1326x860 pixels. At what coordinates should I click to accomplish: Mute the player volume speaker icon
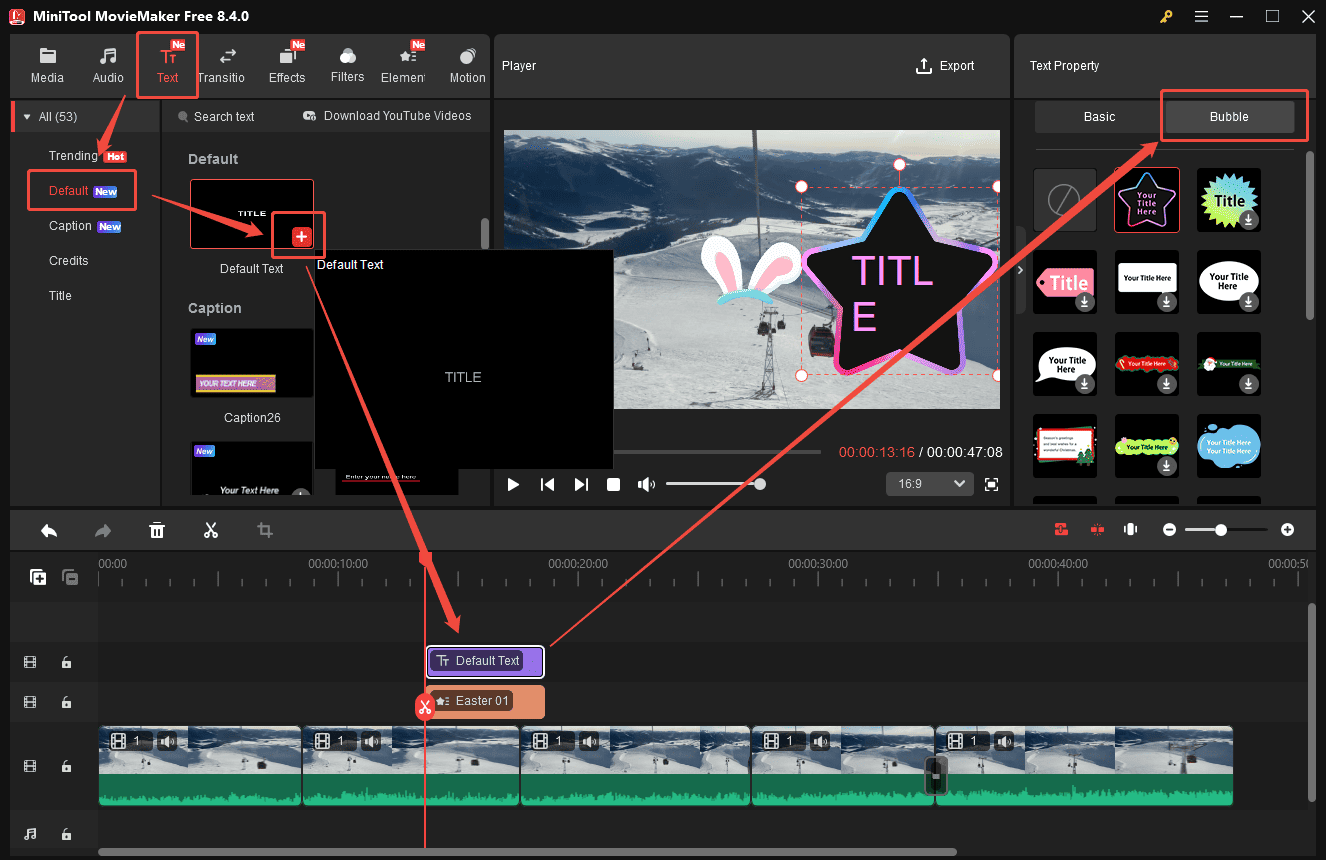646,484
